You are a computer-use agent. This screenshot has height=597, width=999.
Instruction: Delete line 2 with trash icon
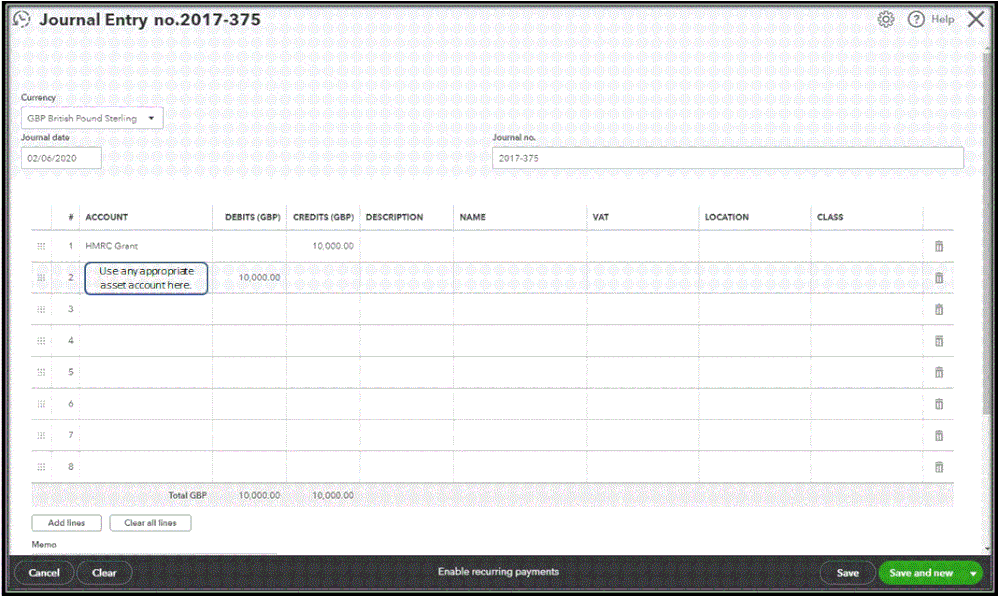pyautogui.click(x=938, y=278)
